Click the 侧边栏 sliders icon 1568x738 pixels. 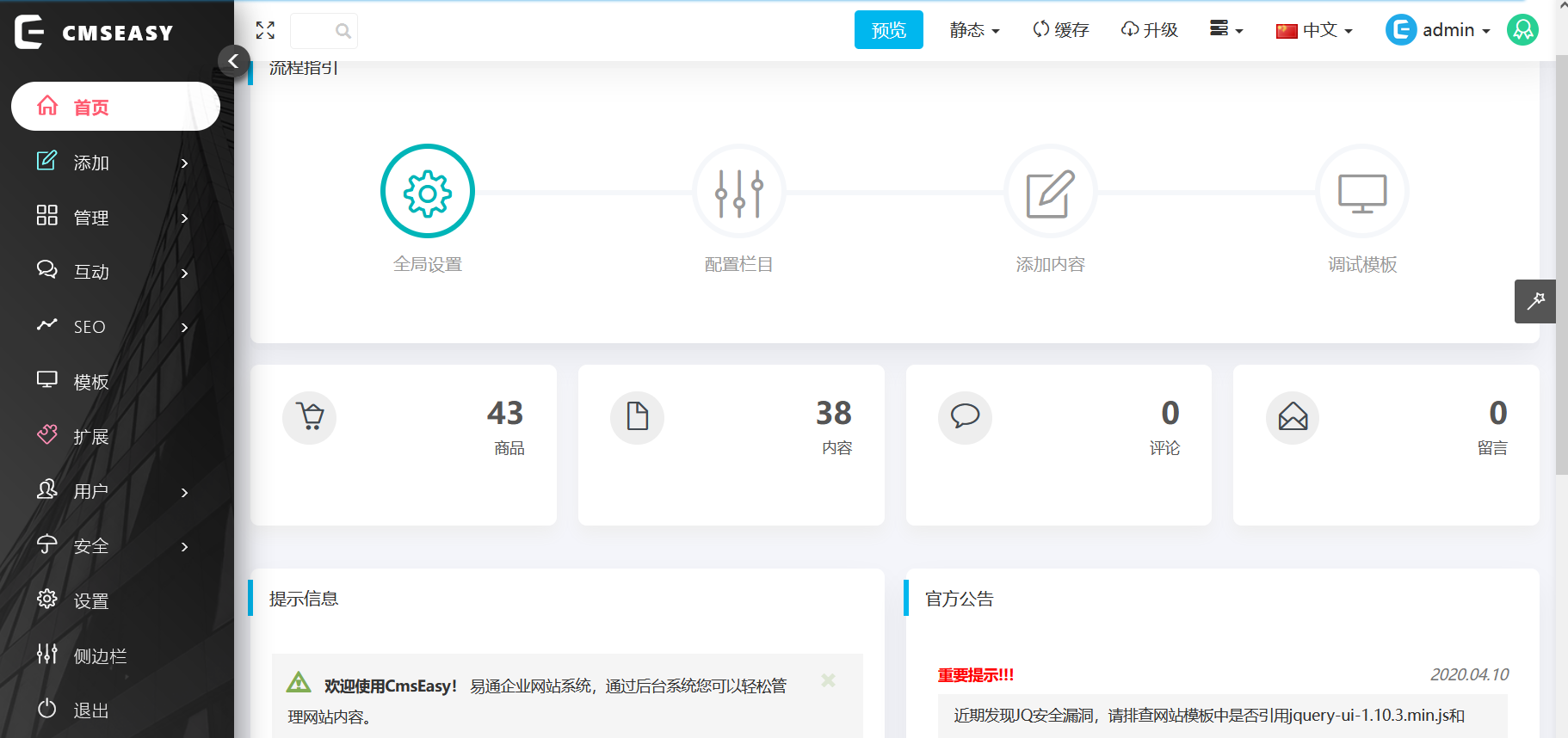46,654
